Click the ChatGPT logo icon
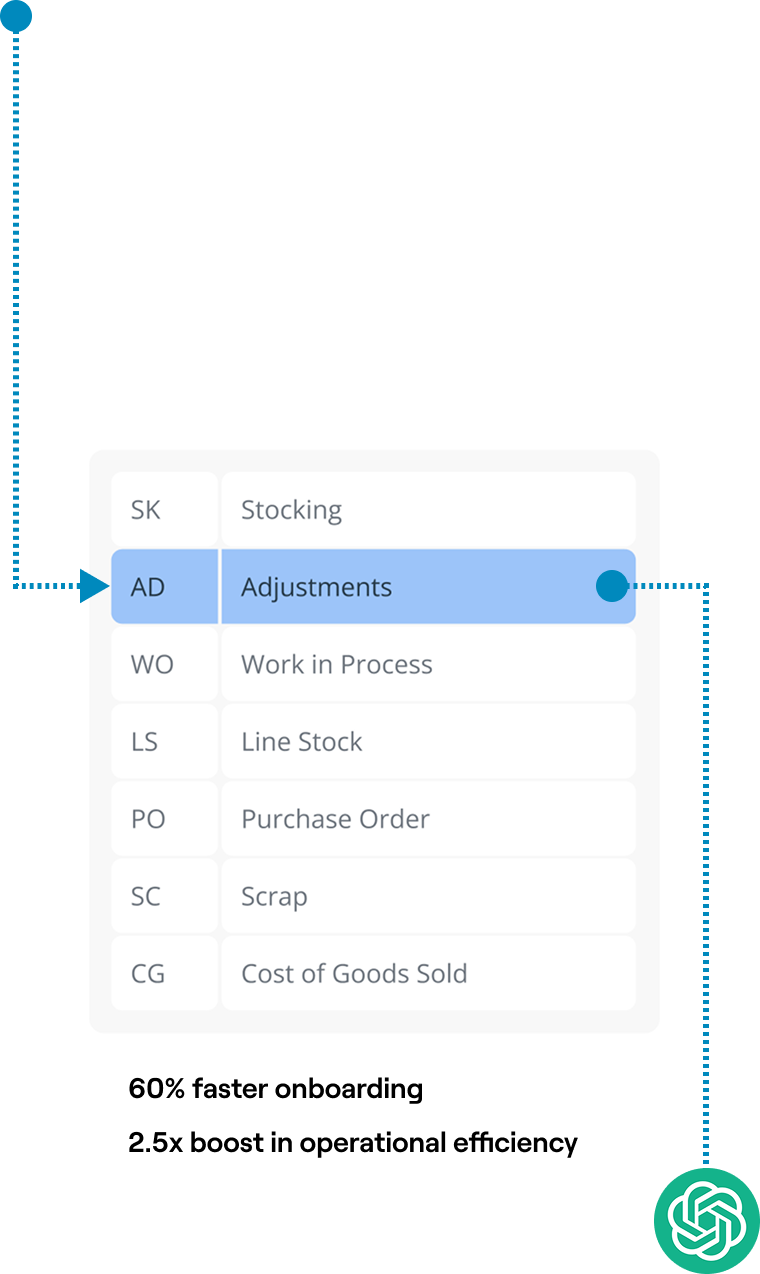Screen dimensions: 760x1274 [707, 1220]
